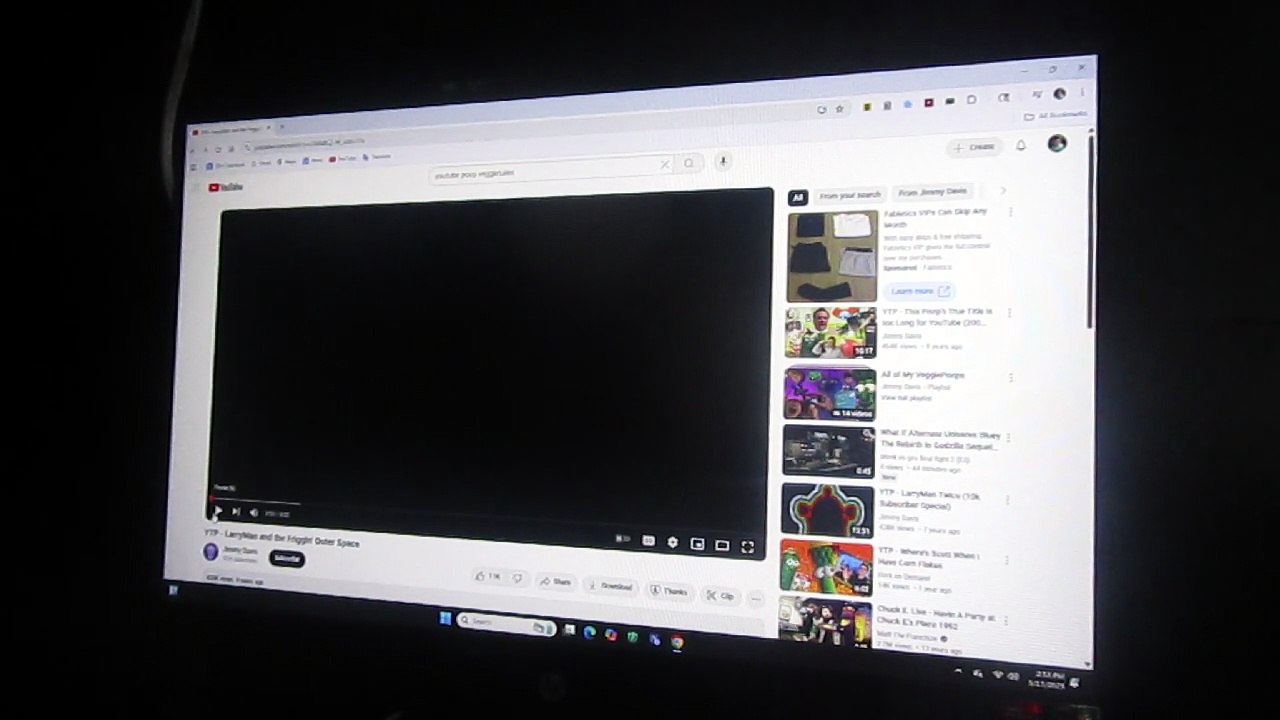Search by voice with the microphone
The width and height of the screenshot is (1280, 720).
pos(723,161)
